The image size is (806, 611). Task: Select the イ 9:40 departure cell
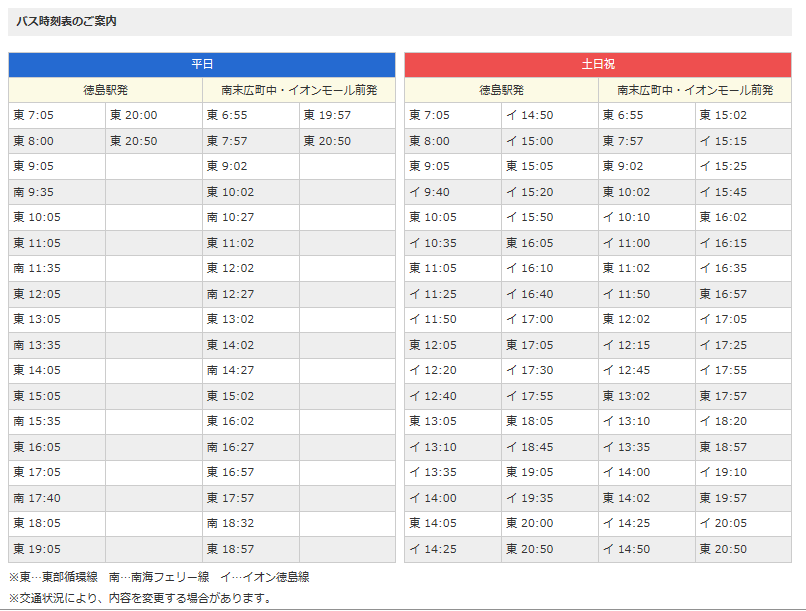[430, 192]
